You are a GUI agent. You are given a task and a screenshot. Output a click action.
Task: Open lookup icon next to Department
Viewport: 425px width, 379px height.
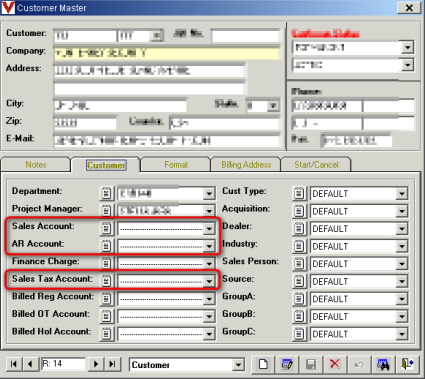click(x=106, y=193)
